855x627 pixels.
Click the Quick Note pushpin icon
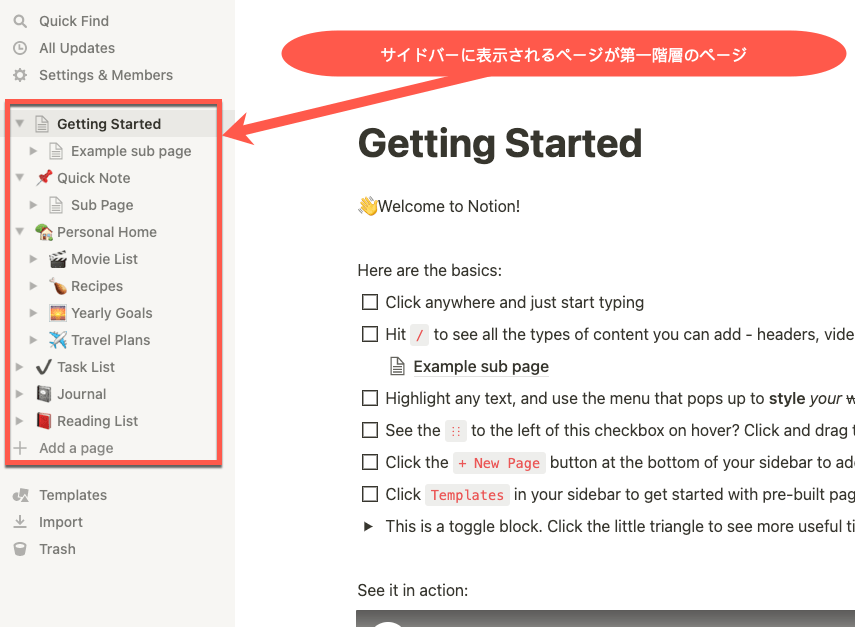(44, 178)
